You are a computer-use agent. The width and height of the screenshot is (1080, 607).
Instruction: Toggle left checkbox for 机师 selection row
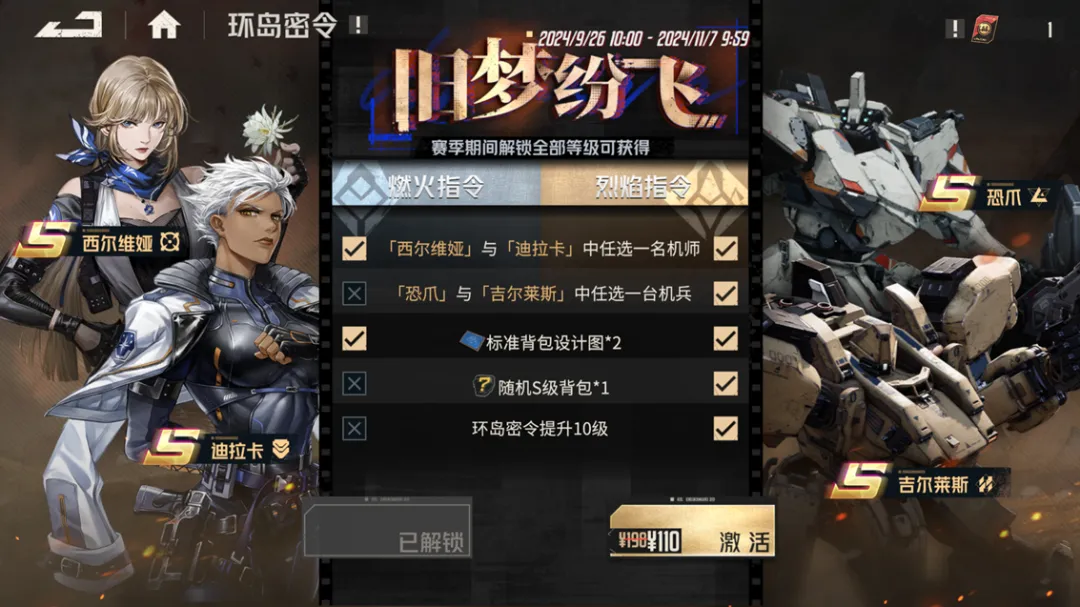(354, 248)
